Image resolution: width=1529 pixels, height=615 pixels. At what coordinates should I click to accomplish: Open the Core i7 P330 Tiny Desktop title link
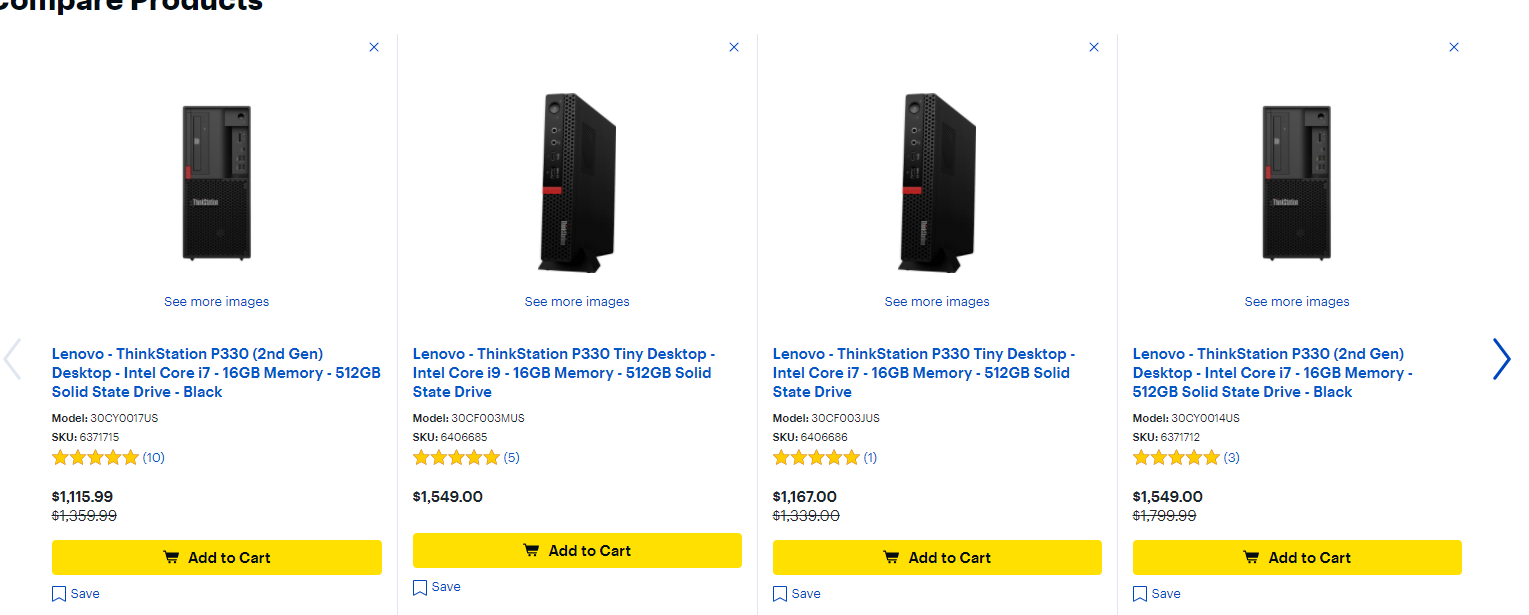tap(924, 373)
